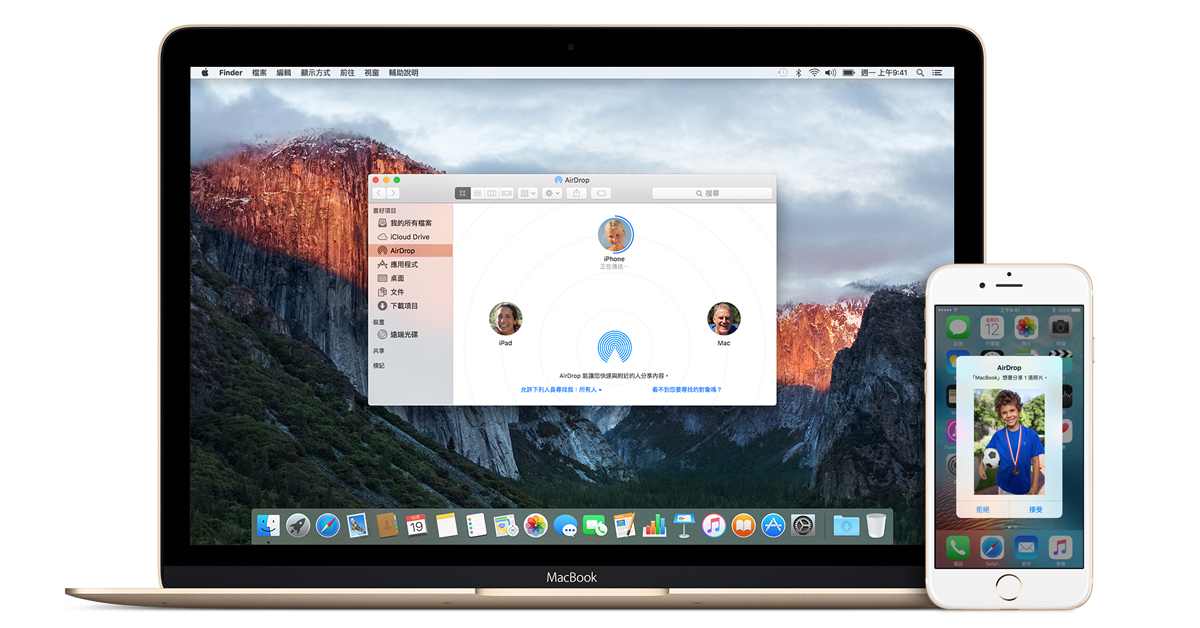Click the battery status icon
This screenshot has height=628, width=1200.
849,73
